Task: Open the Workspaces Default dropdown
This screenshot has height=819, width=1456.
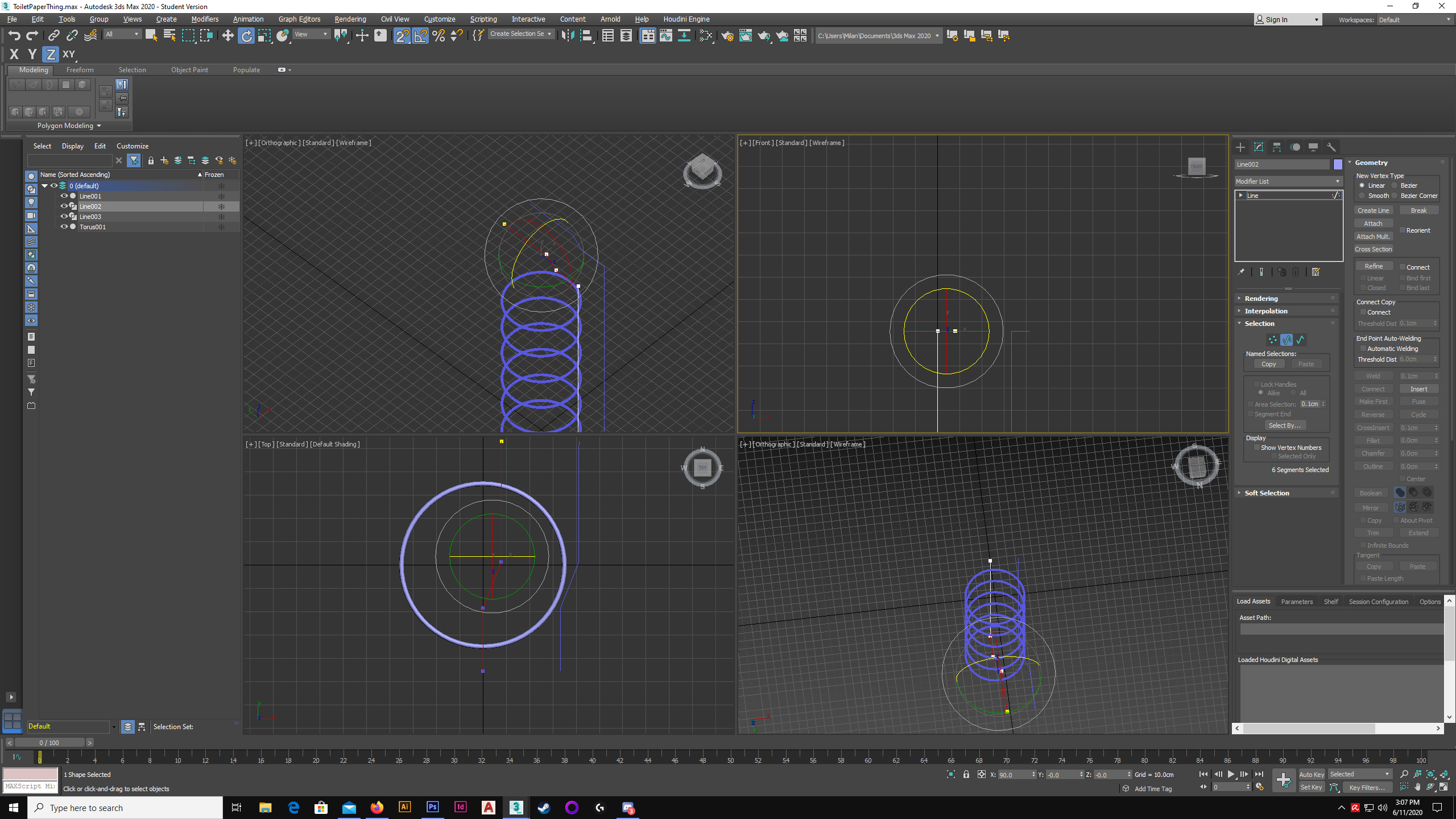Action: (x=1414, y=20)
